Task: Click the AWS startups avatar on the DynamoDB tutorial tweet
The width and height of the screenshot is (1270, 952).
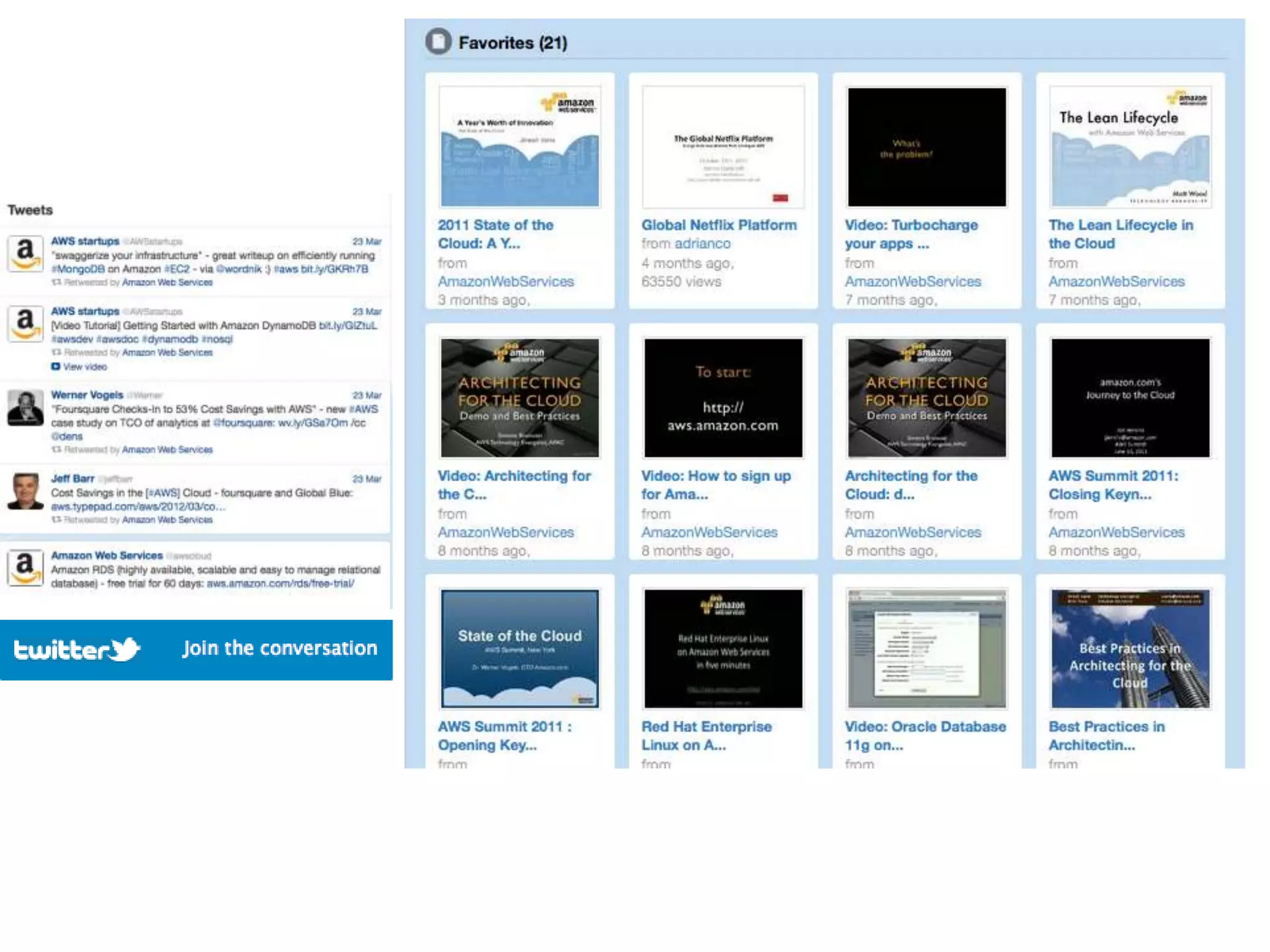Action: click(x=25, y=324)
